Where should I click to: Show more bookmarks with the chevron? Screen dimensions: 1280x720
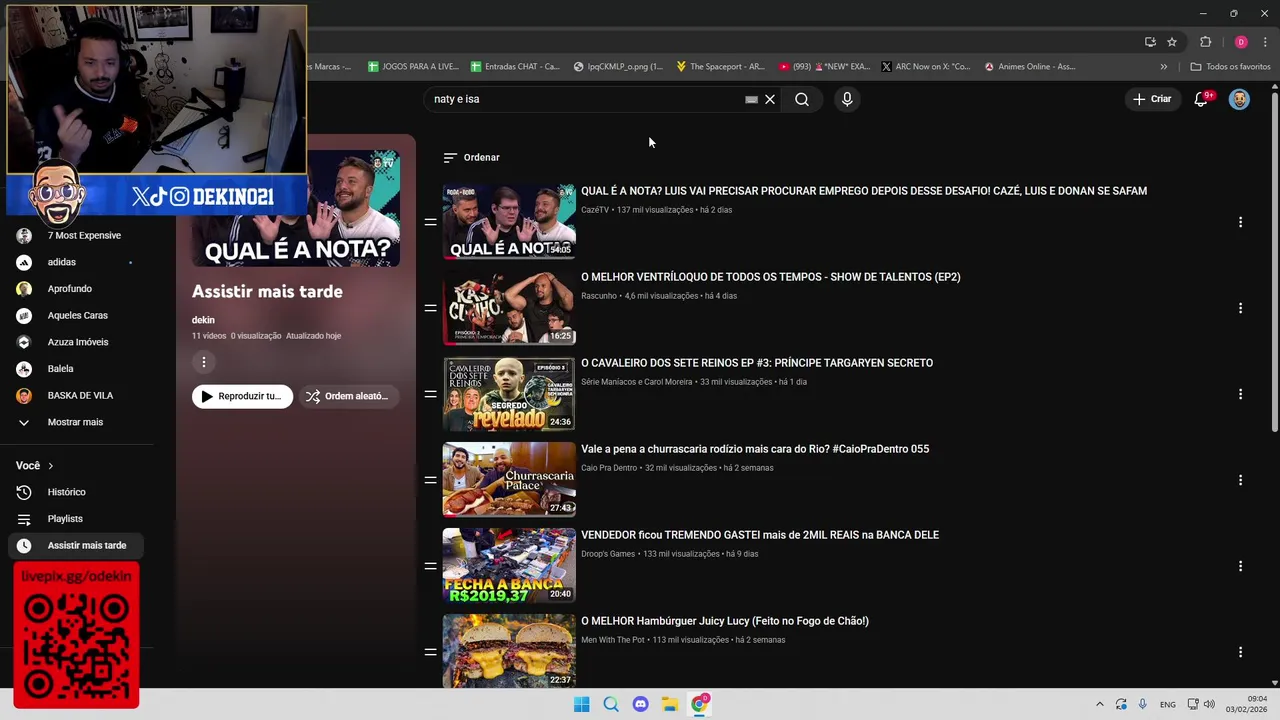click(1163, 67)
